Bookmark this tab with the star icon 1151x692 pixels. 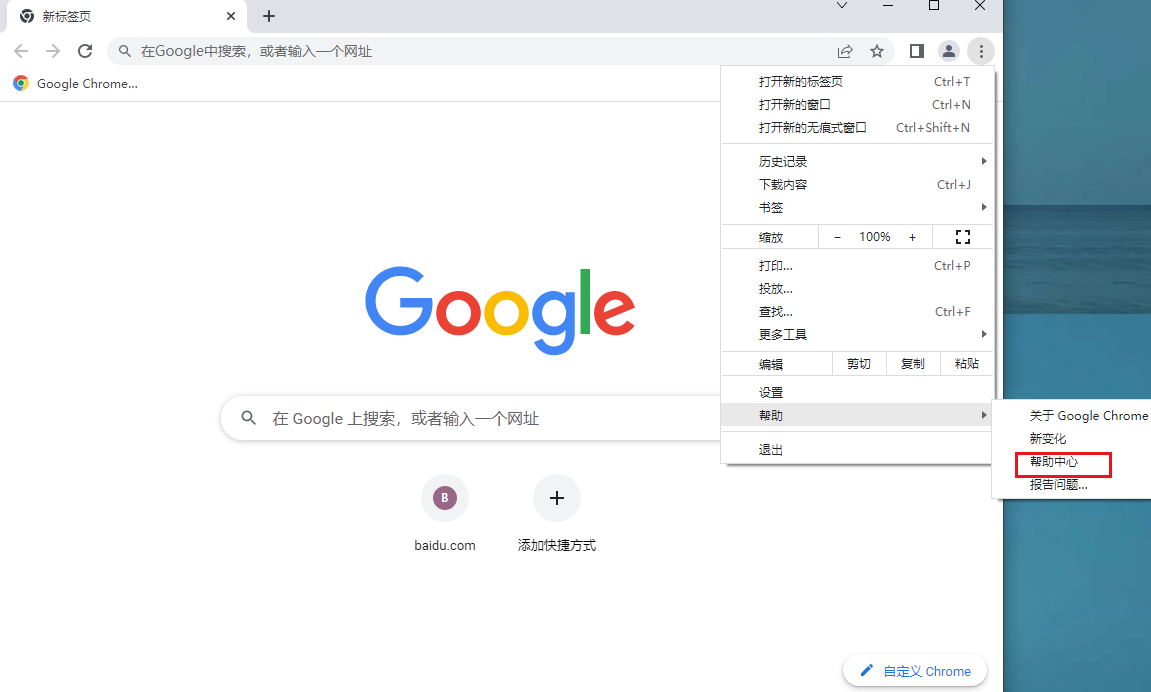(876, 51)
